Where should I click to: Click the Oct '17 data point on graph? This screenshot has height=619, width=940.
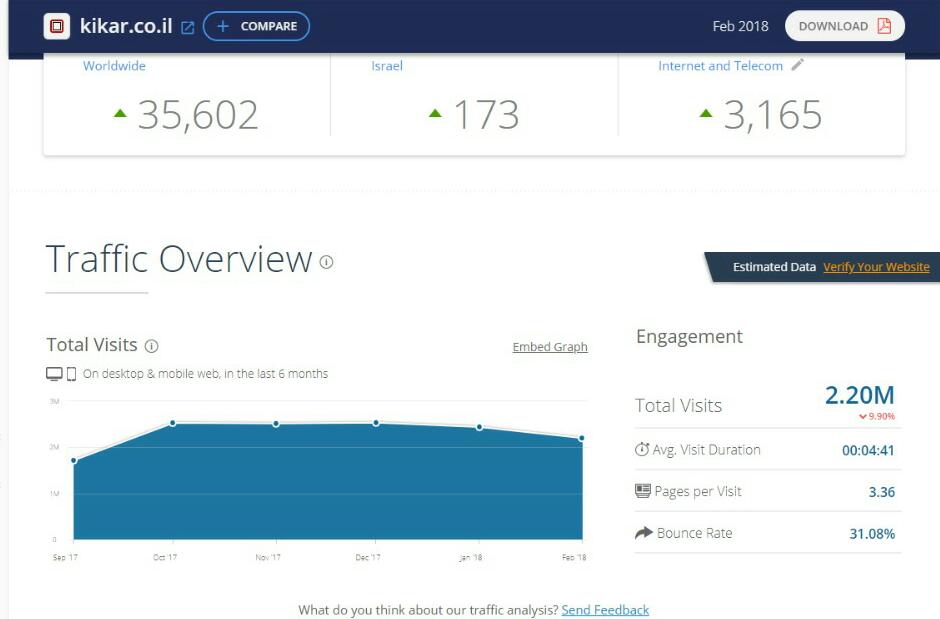173,423
